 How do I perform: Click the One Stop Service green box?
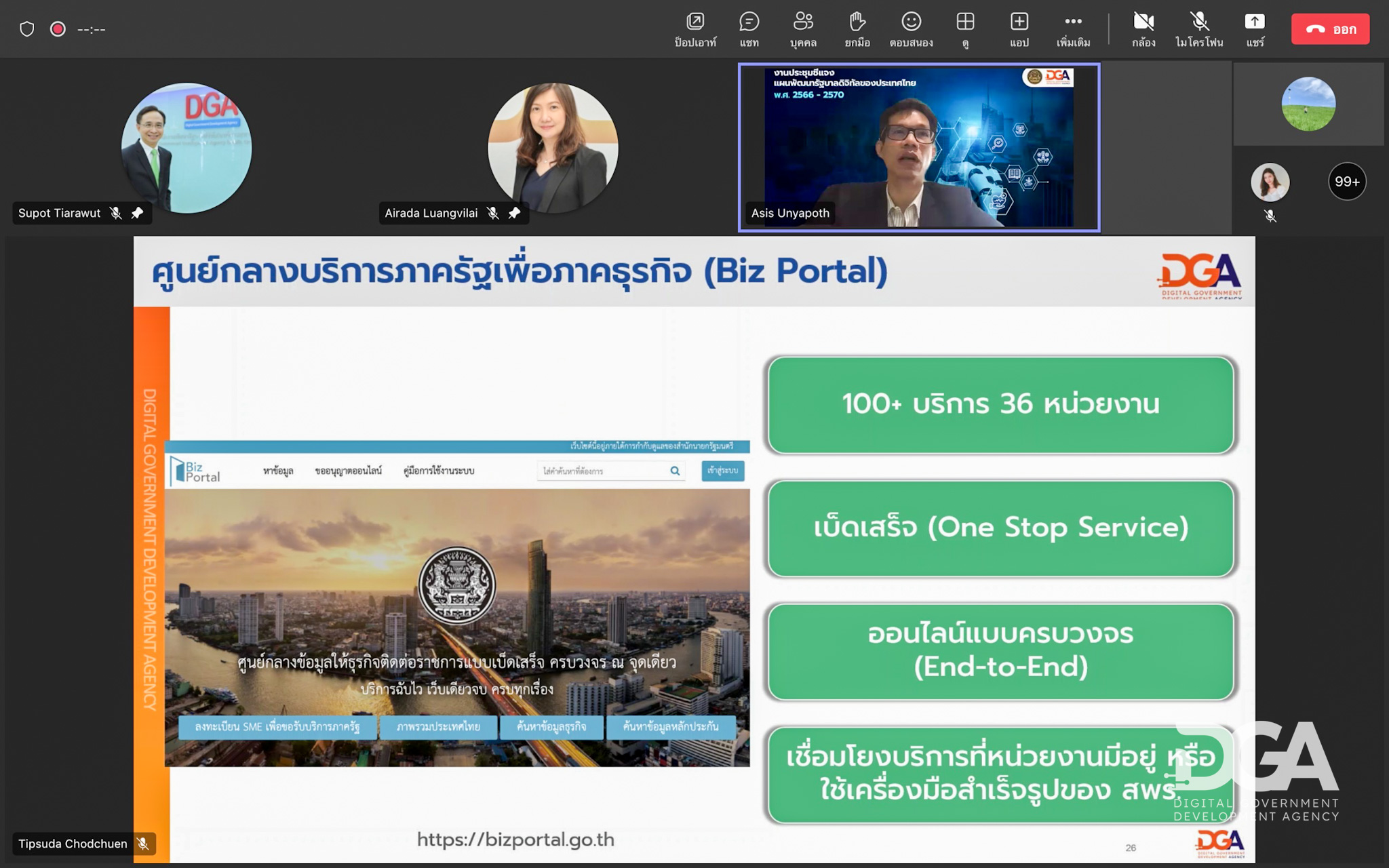[x=1000, y=528]
